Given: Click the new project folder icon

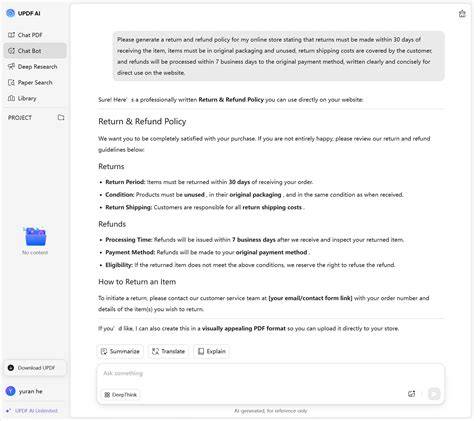Looking at the screenshot, I should (61, 117).
